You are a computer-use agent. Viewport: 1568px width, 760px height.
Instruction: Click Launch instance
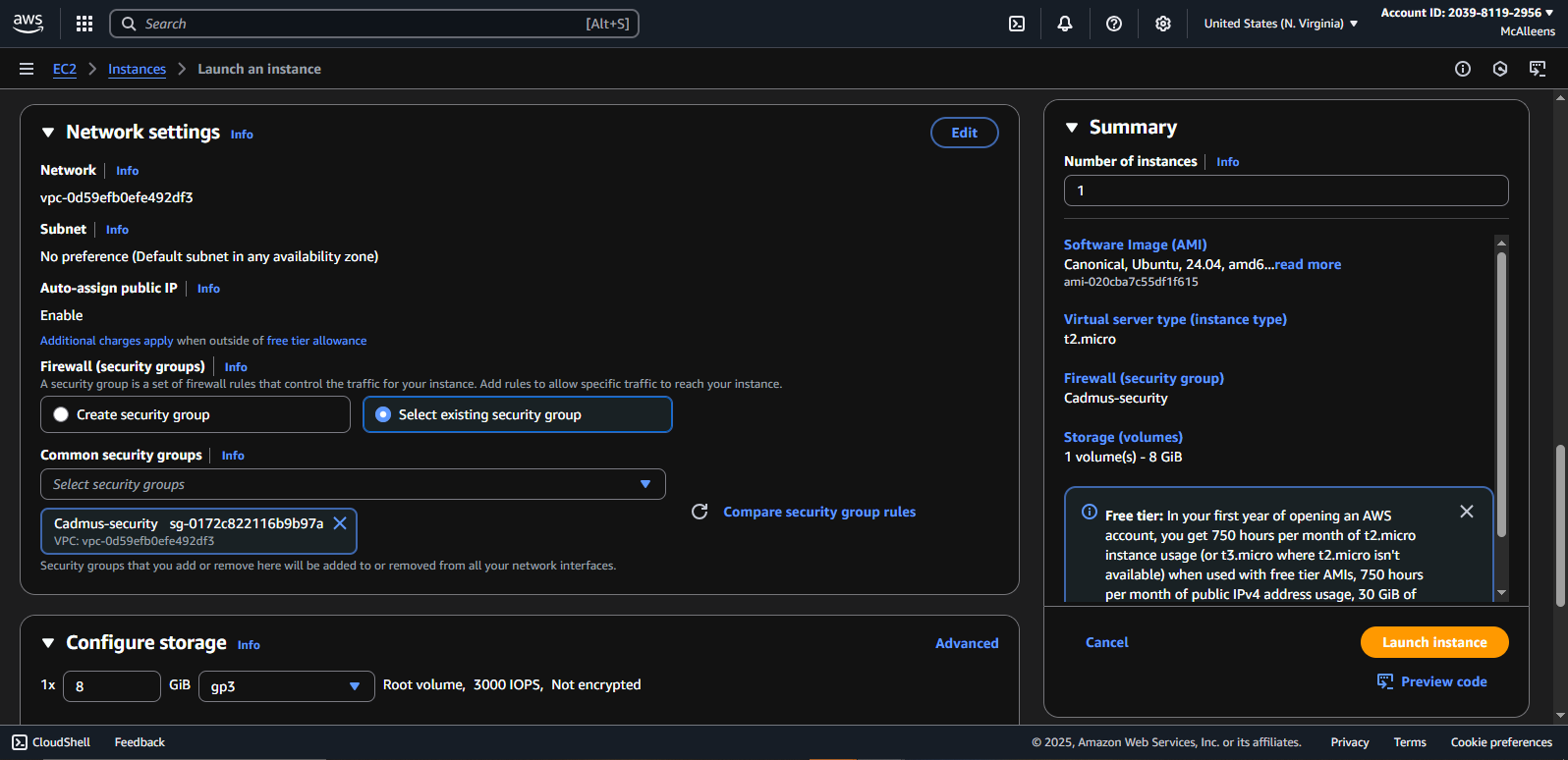tap(1434, 642)
